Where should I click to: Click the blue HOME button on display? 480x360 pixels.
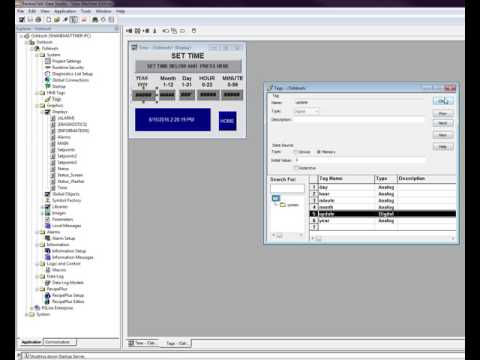(228, 121)
